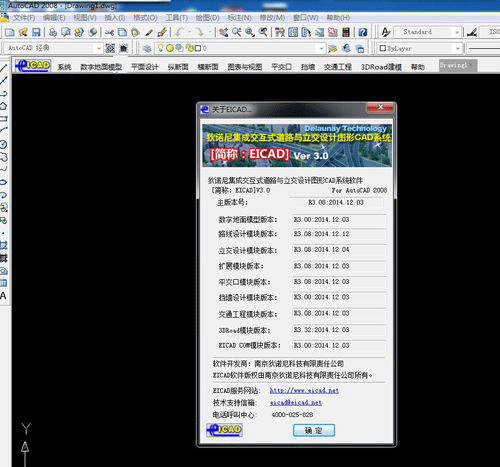Open the http://www.eicad.net link
Viewport: 500px width, 467px height.
pyautogui.click(x=304, y=390)
